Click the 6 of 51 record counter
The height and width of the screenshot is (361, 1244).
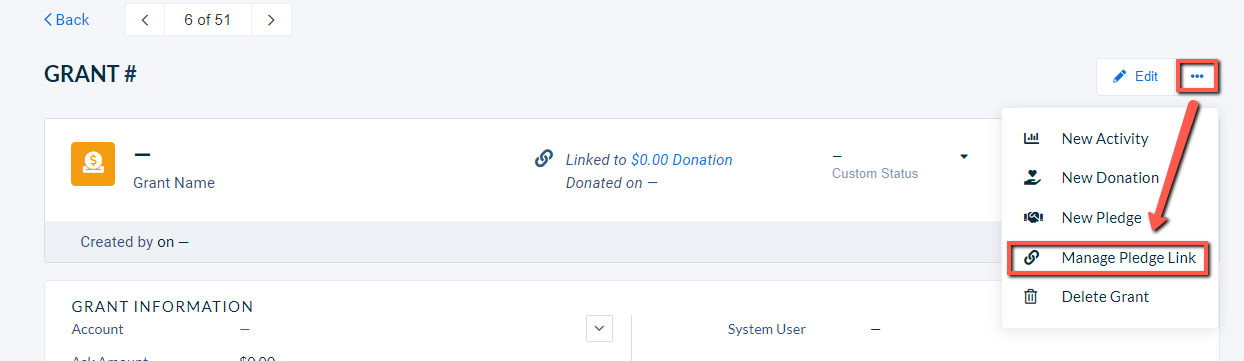point(208,20)
